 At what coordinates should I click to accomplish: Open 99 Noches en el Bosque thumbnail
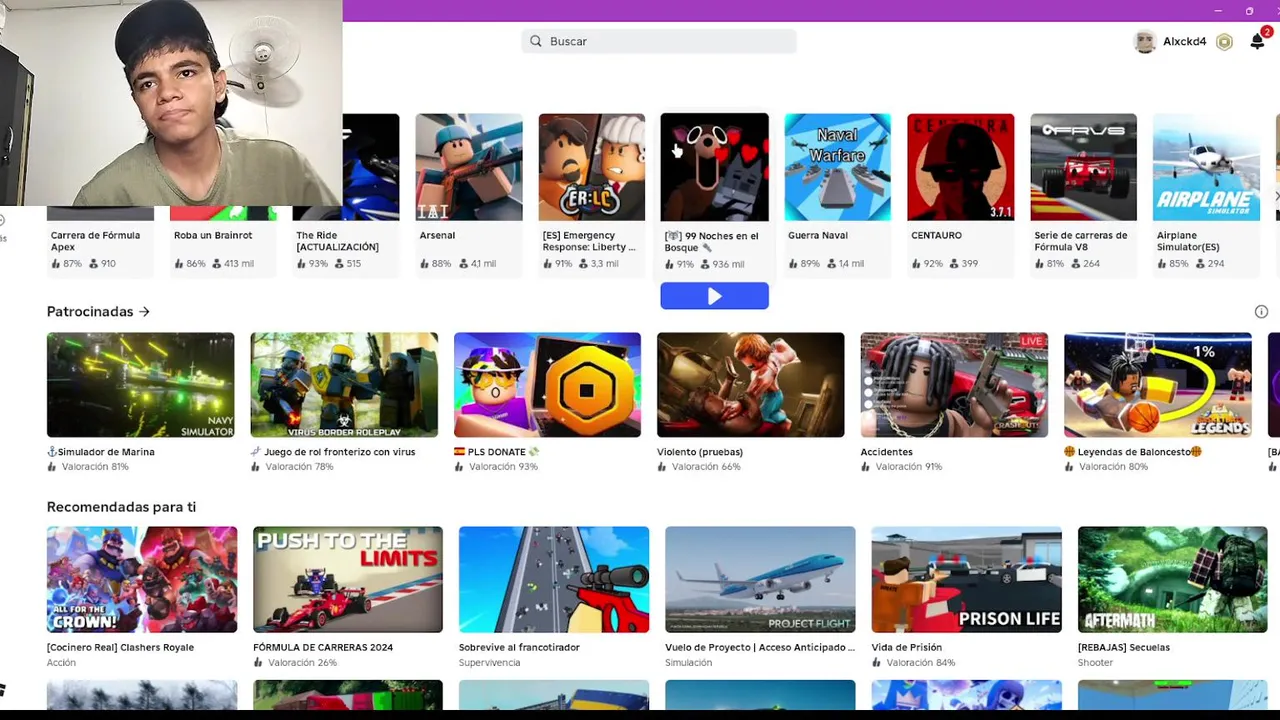pyautogui.click(x=715, y=167)
